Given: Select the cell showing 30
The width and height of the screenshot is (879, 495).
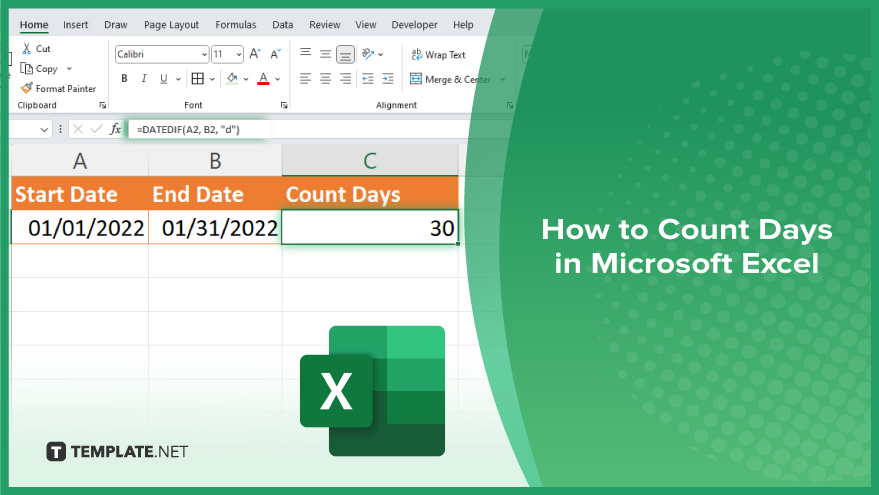Looking at the screenshot, I should 370,228.
